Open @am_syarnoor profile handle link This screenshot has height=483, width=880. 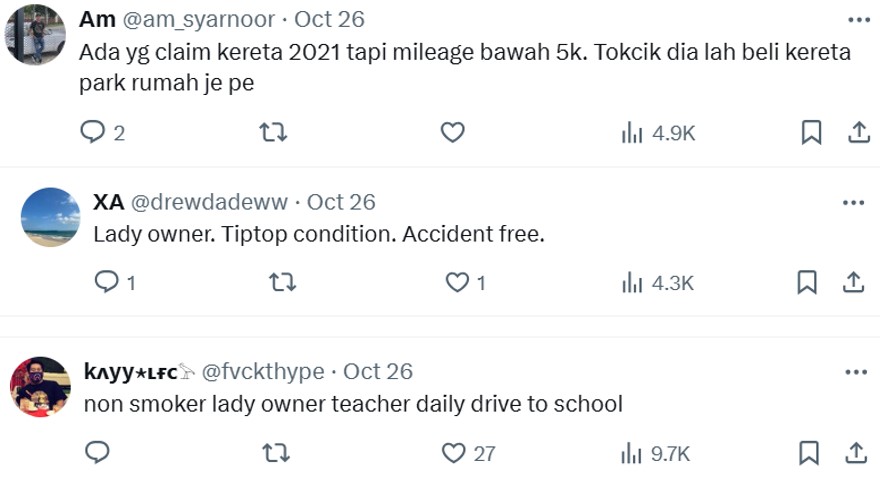pos(199,20)
